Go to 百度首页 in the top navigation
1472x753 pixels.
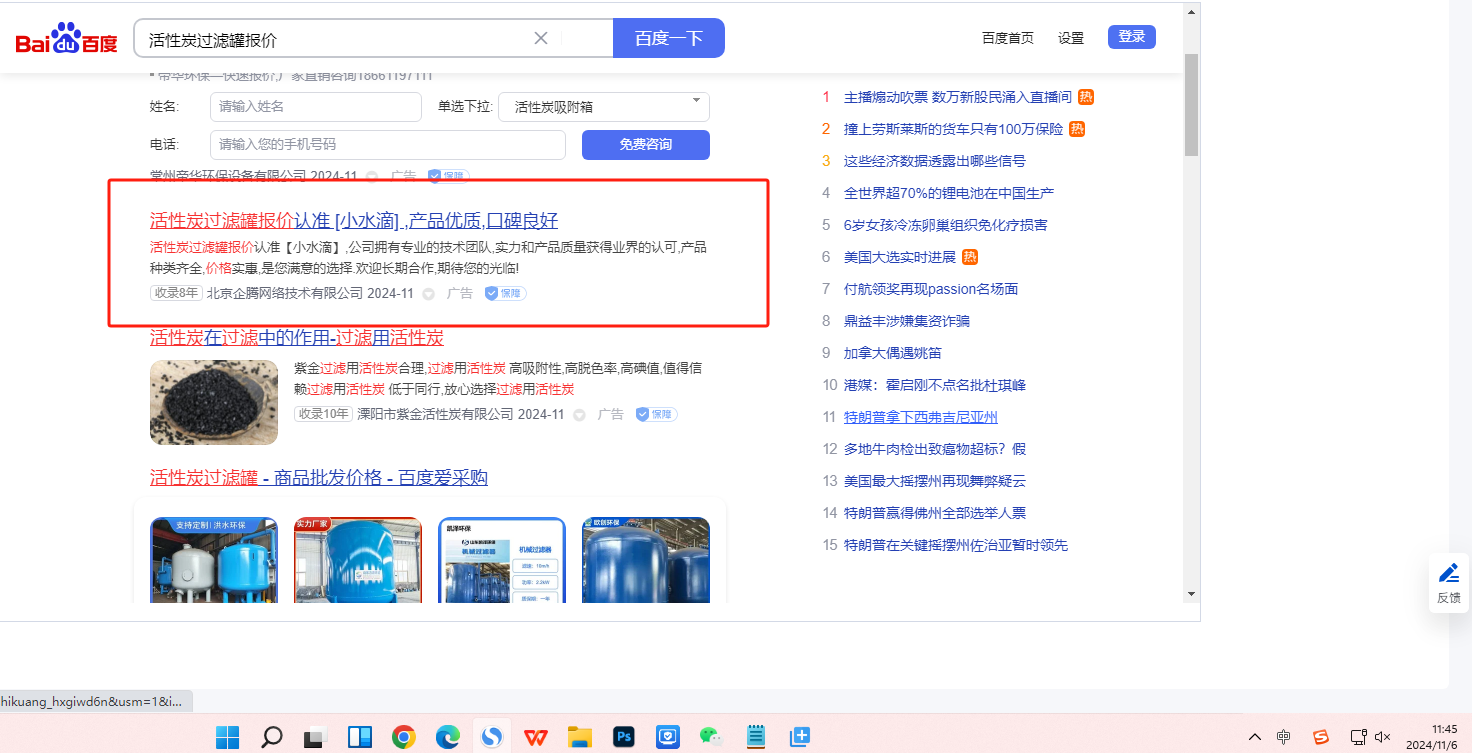pyautogui.click(x=1007, y=38)
